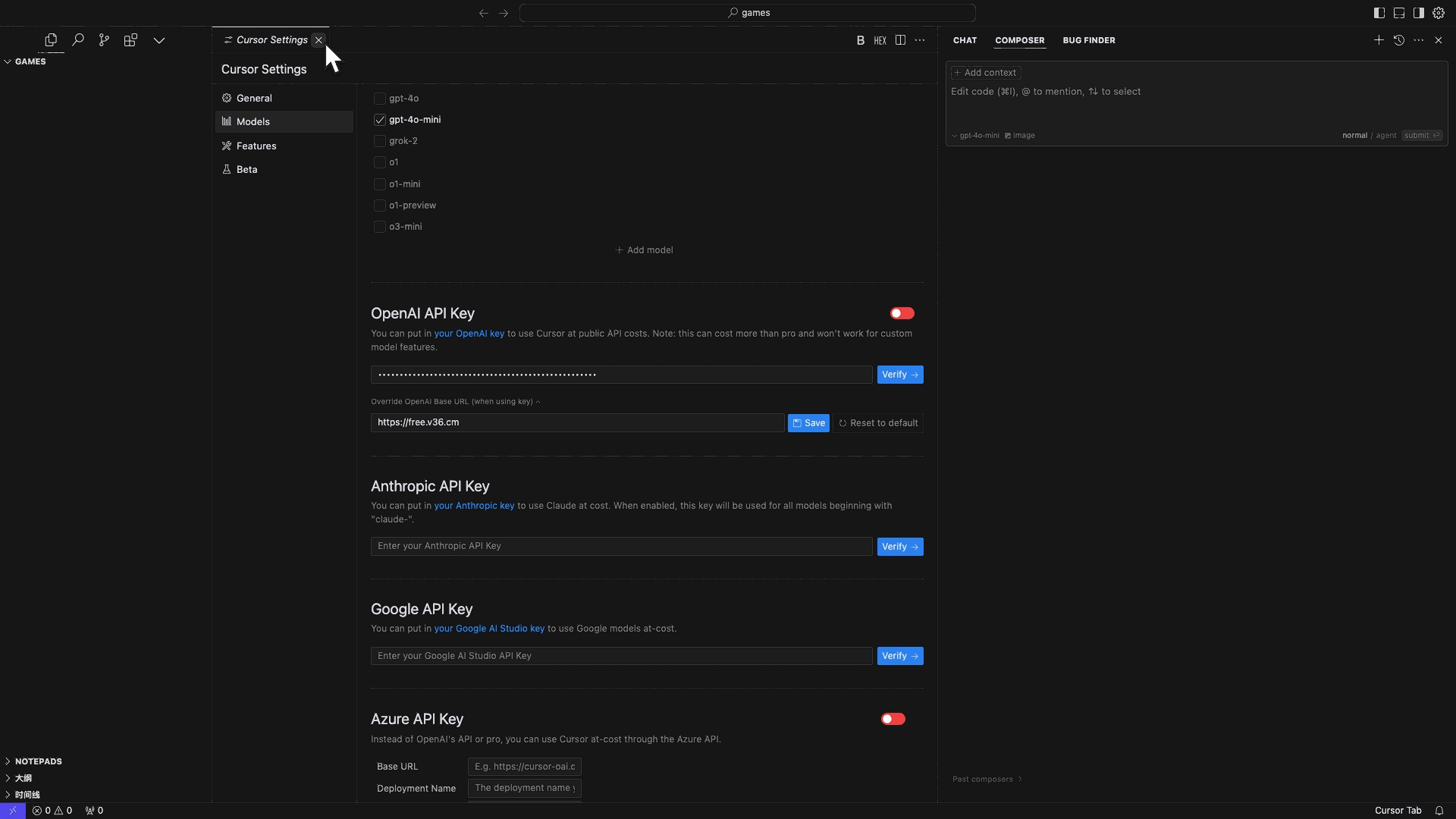Click the ports broadcast status icon

point(94,811)
